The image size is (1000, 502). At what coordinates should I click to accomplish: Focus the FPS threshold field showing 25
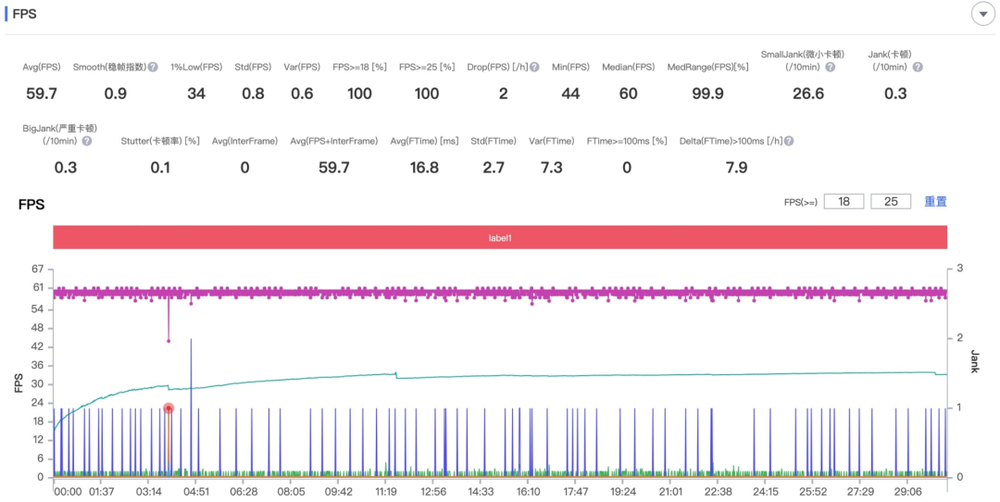click(890, 201)
